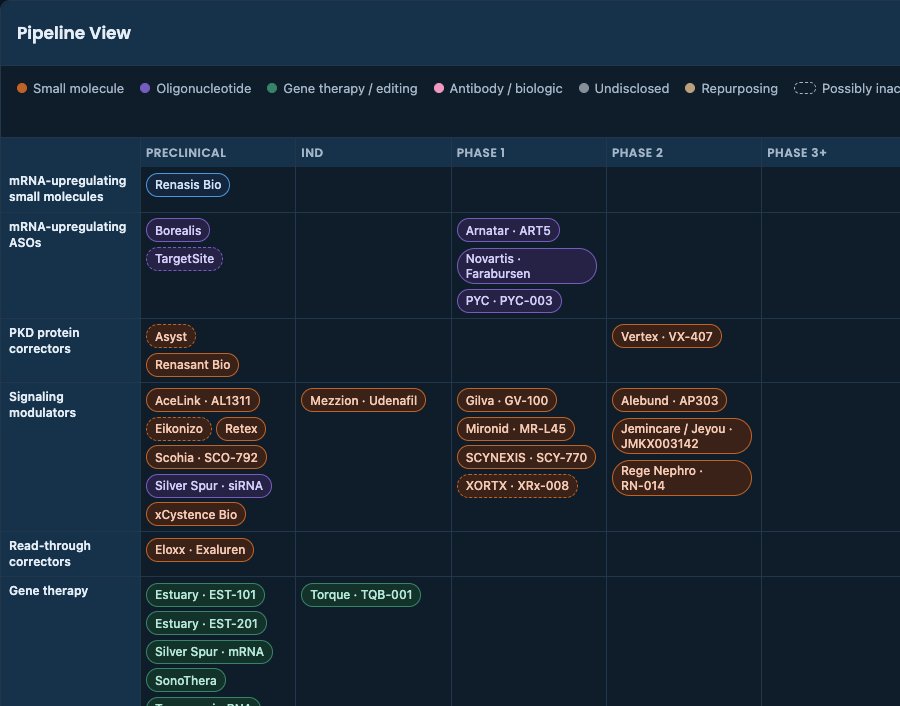Click the Oligonucleotide purple legend dot
Screen dimensions: 900x706
click(x=145, y=88)
